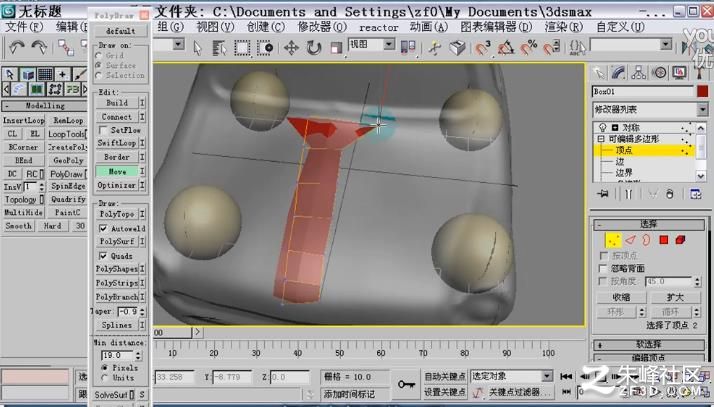Toggle the Window/Crossing selection icon
Screen dimensions: 714x407
pyautogui.click(x=265, y=47)
